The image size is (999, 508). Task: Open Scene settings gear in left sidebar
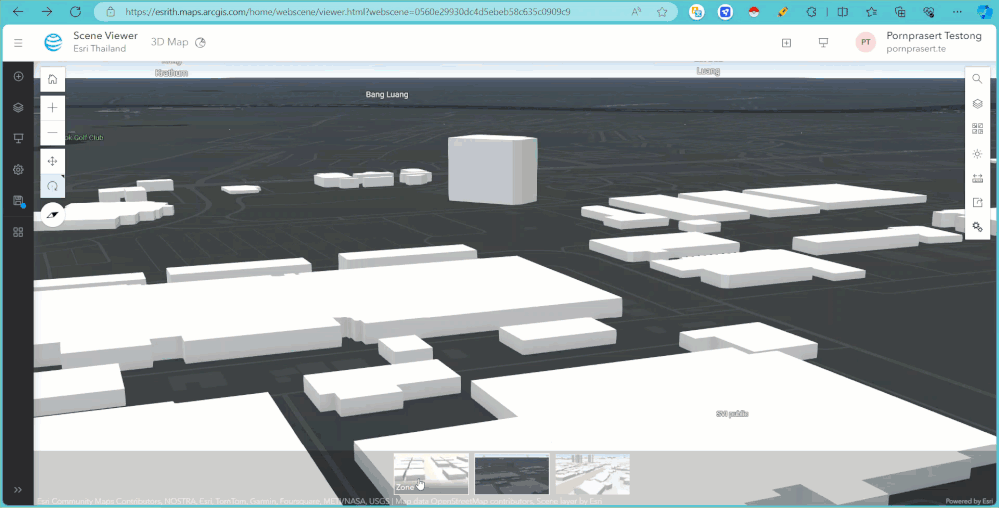[18, 170]
